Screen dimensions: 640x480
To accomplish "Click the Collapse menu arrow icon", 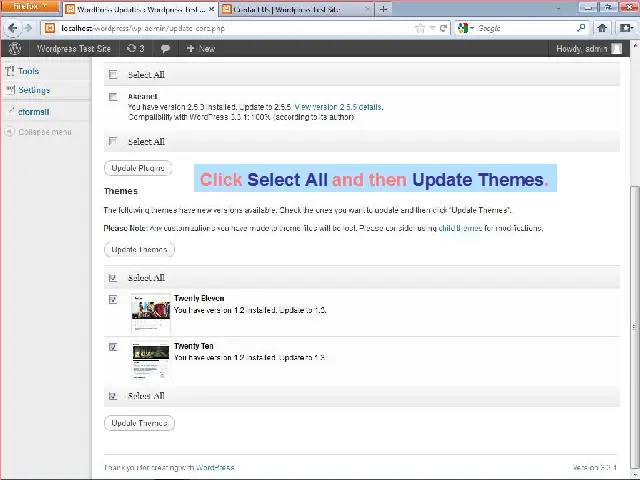I will point(9,132).
